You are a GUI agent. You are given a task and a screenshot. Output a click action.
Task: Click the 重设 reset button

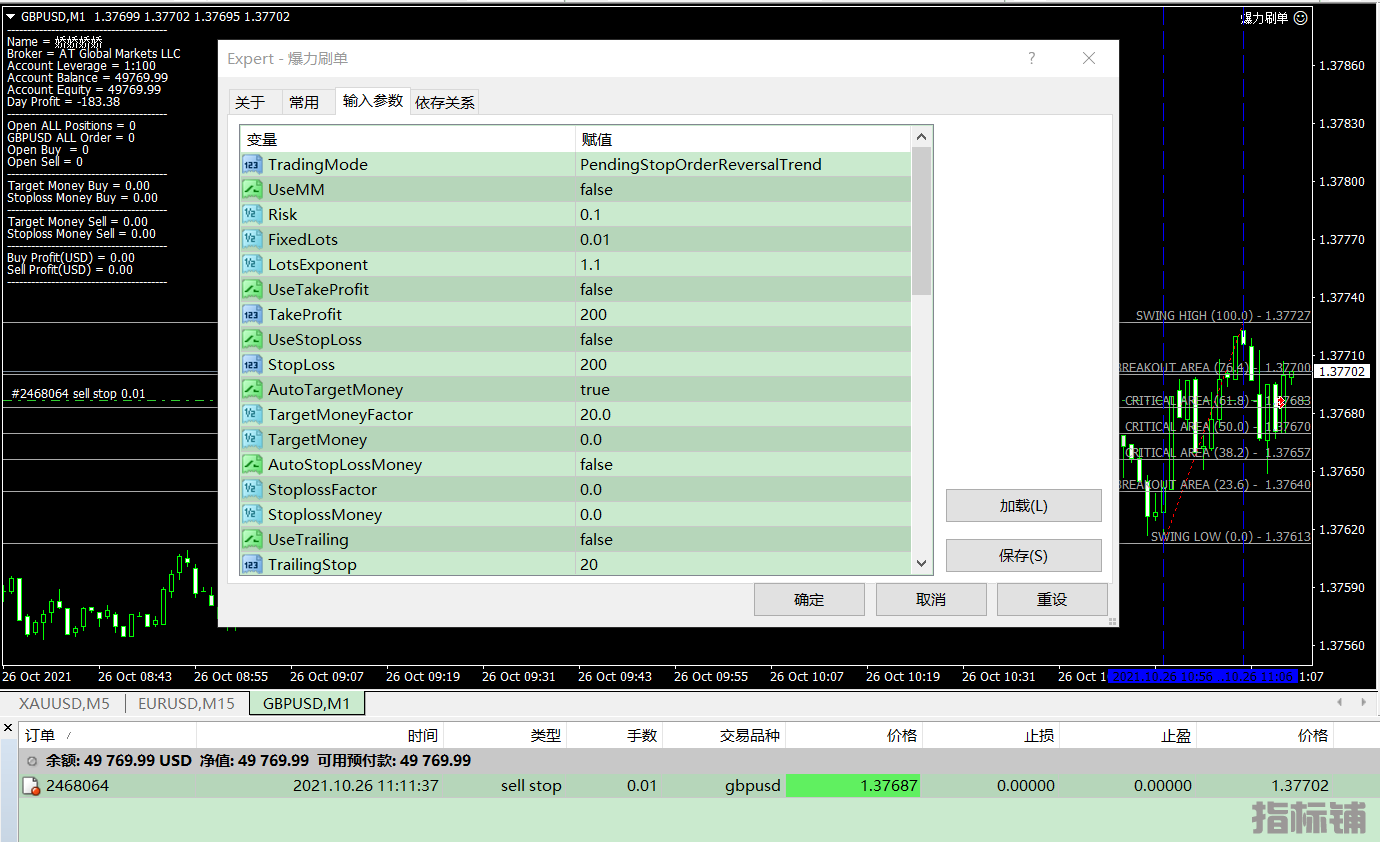click(1052, 600)
